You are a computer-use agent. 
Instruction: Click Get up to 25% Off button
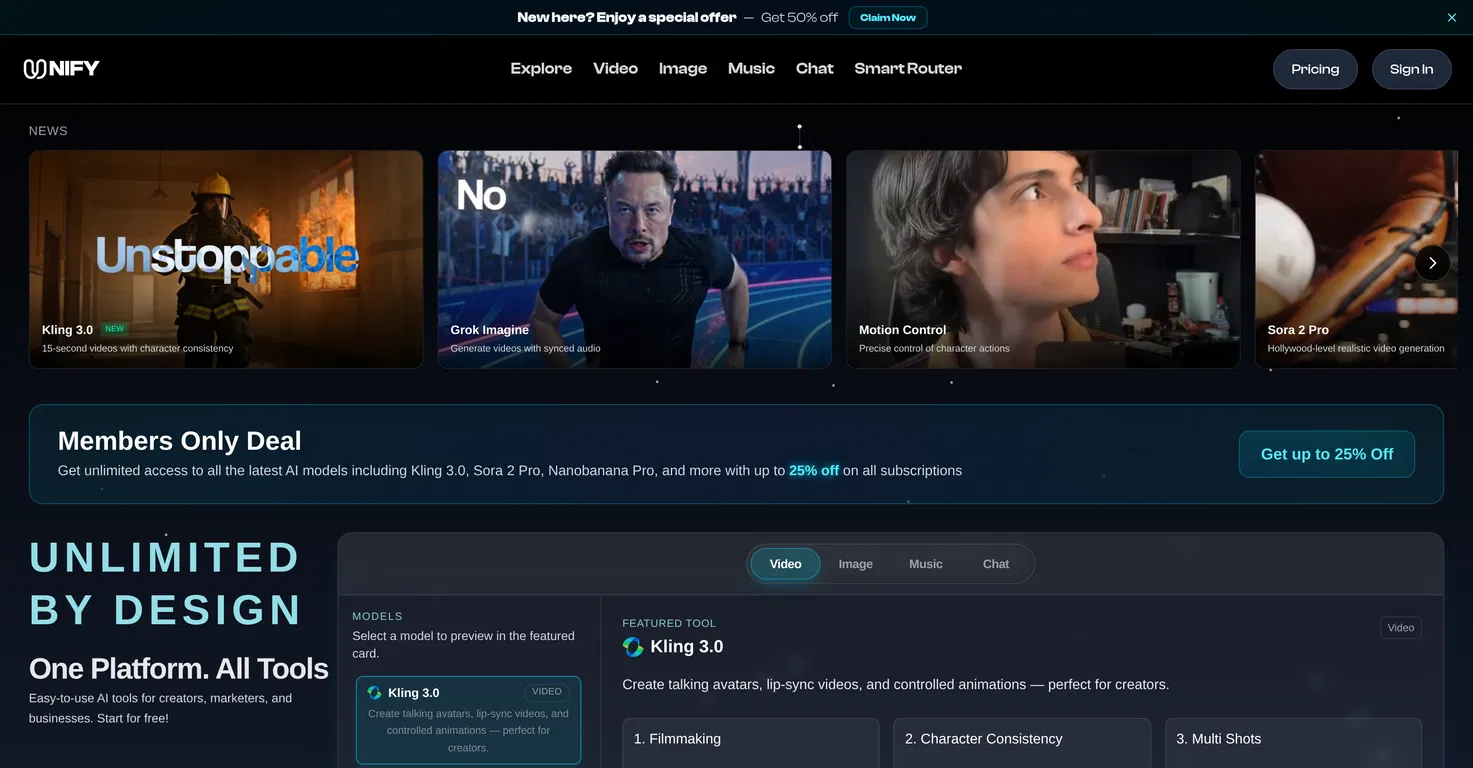1327,454
